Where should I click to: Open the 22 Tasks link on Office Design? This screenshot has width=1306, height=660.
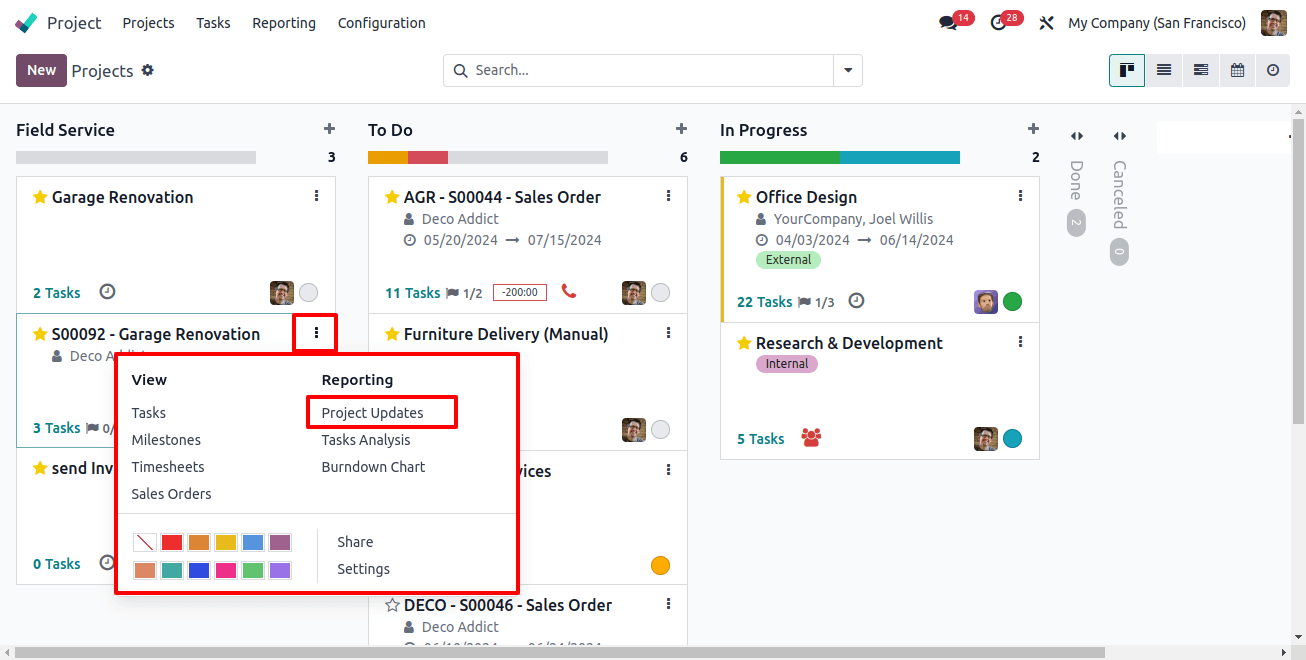click(x=765, y=302)
